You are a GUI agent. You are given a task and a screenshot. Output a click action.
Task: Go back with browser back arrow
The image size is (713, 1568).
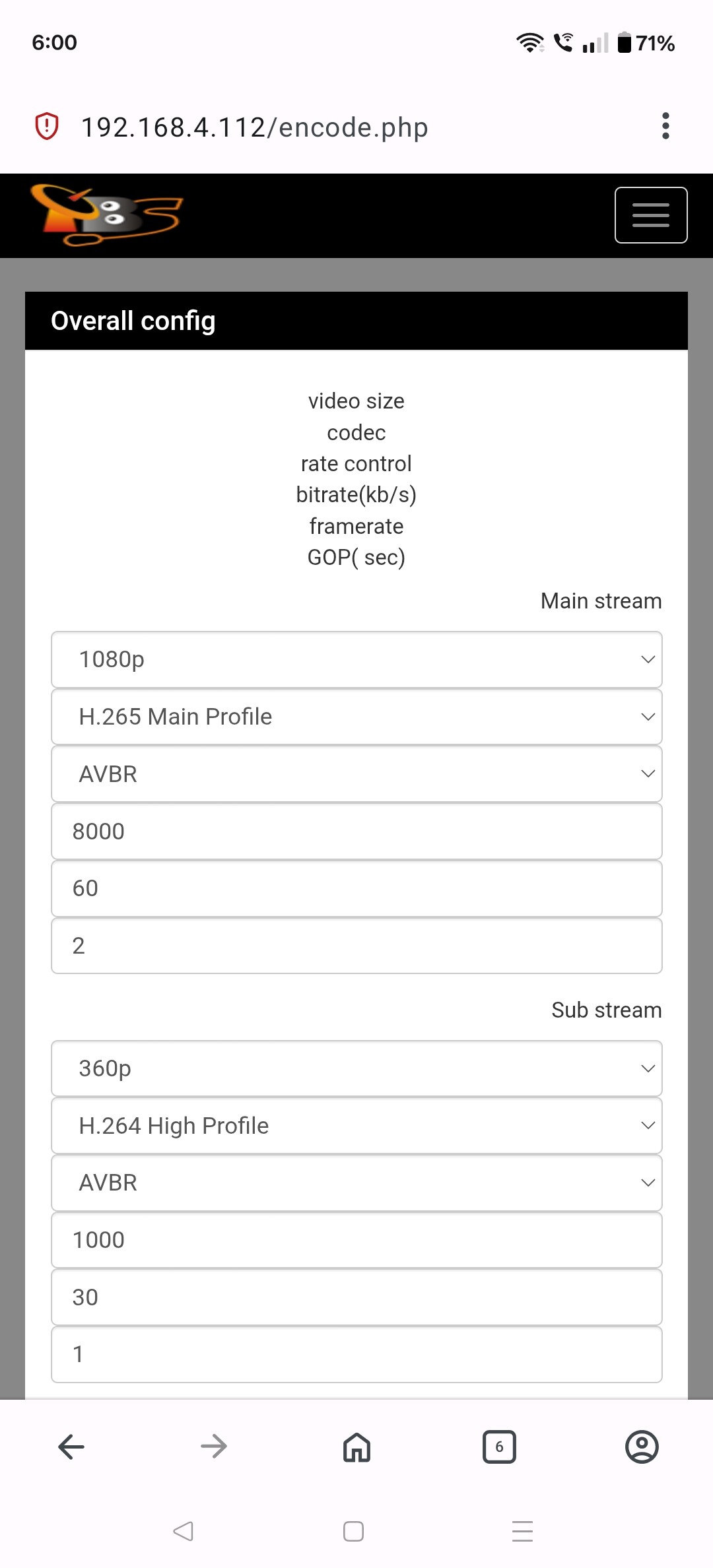coord(71,1447)
